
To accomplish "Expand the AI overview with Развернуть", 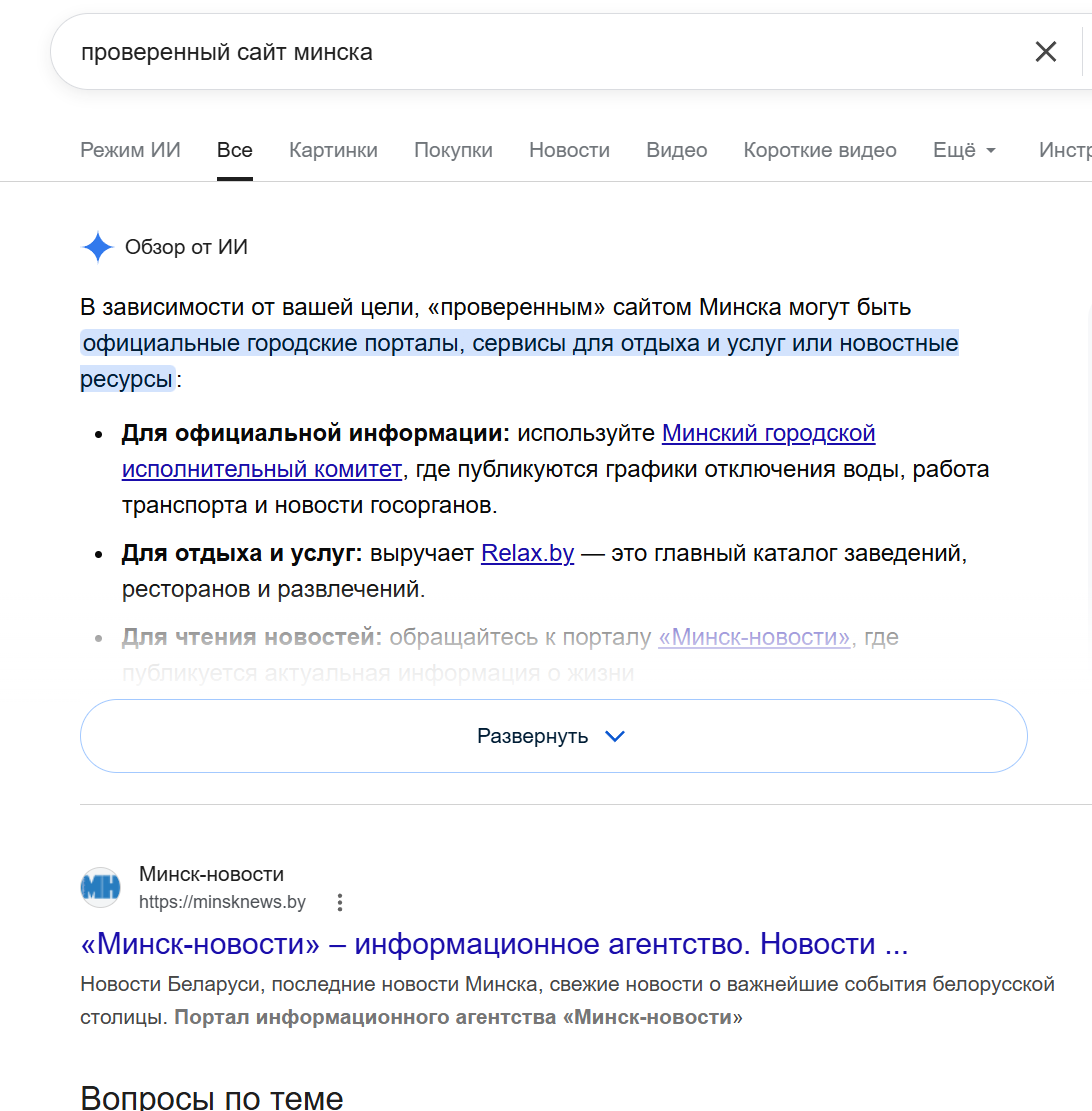I will [x=553, y=736].
